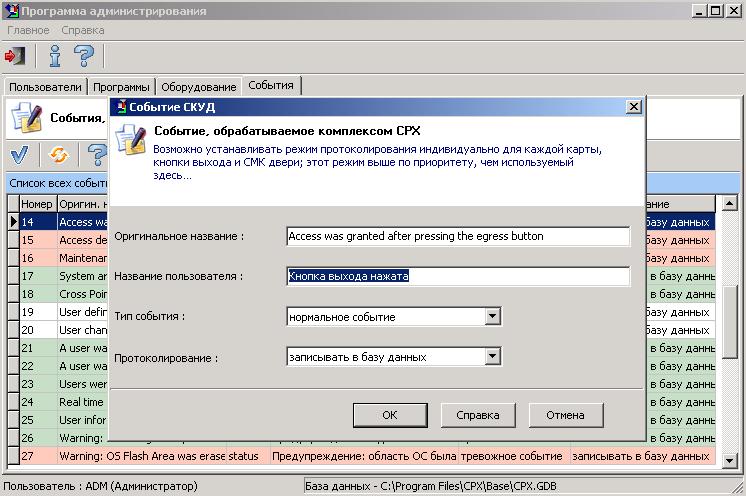Expand the Тип события dropdown
The image size is (746, 496).
click(492, 317)
